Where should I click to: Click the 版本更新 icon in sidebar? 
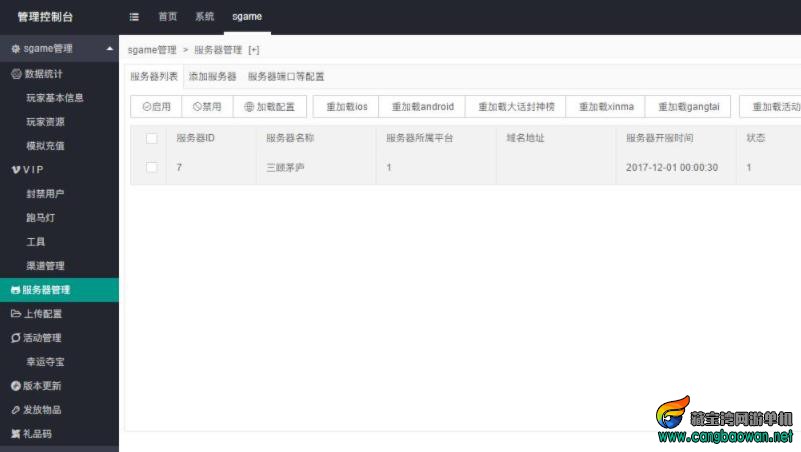click(x=16, y=386)
